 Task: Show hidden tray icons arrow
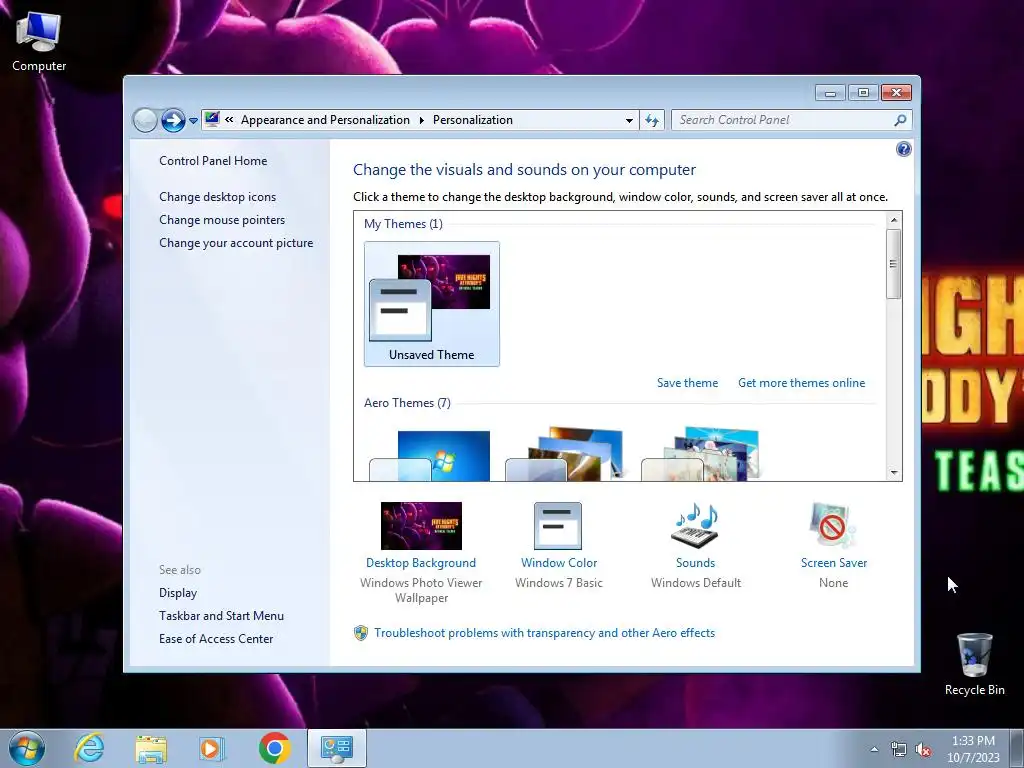[874, 750]
